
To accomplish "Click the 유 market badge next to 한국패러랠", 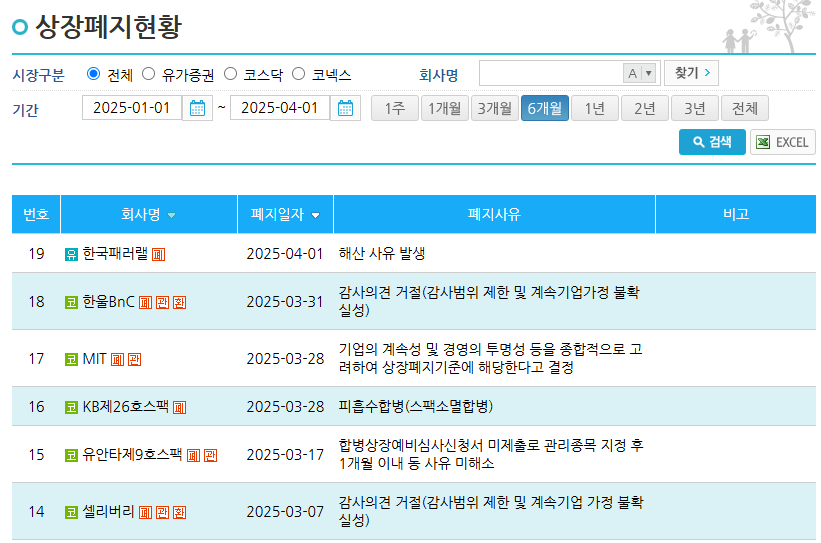I will tap(71, 254).
